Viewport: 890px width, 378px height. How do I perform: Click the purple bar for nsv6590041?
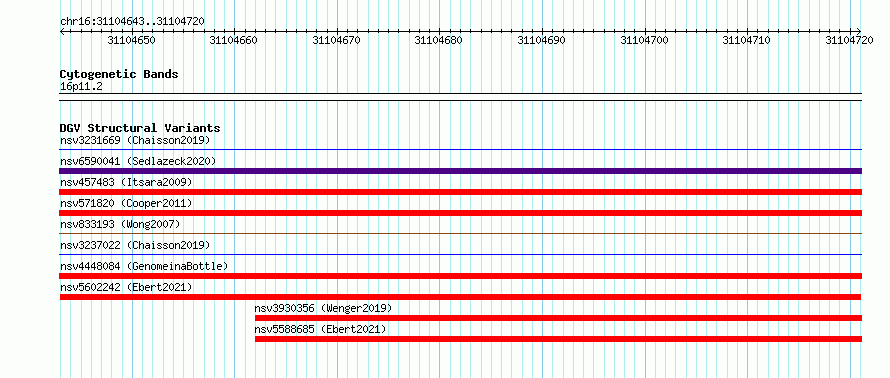click(461, 171)
